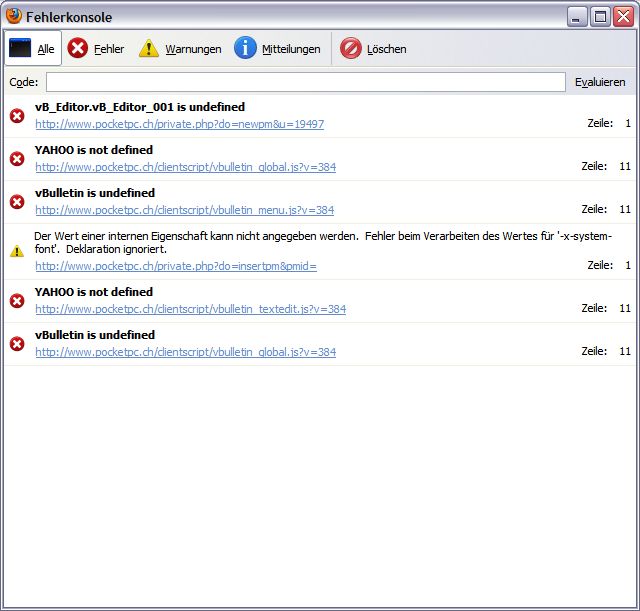640x611 pixels.
Task: Open the private.php?do=newpm&u=19497 link
Action: coord(180,124)
